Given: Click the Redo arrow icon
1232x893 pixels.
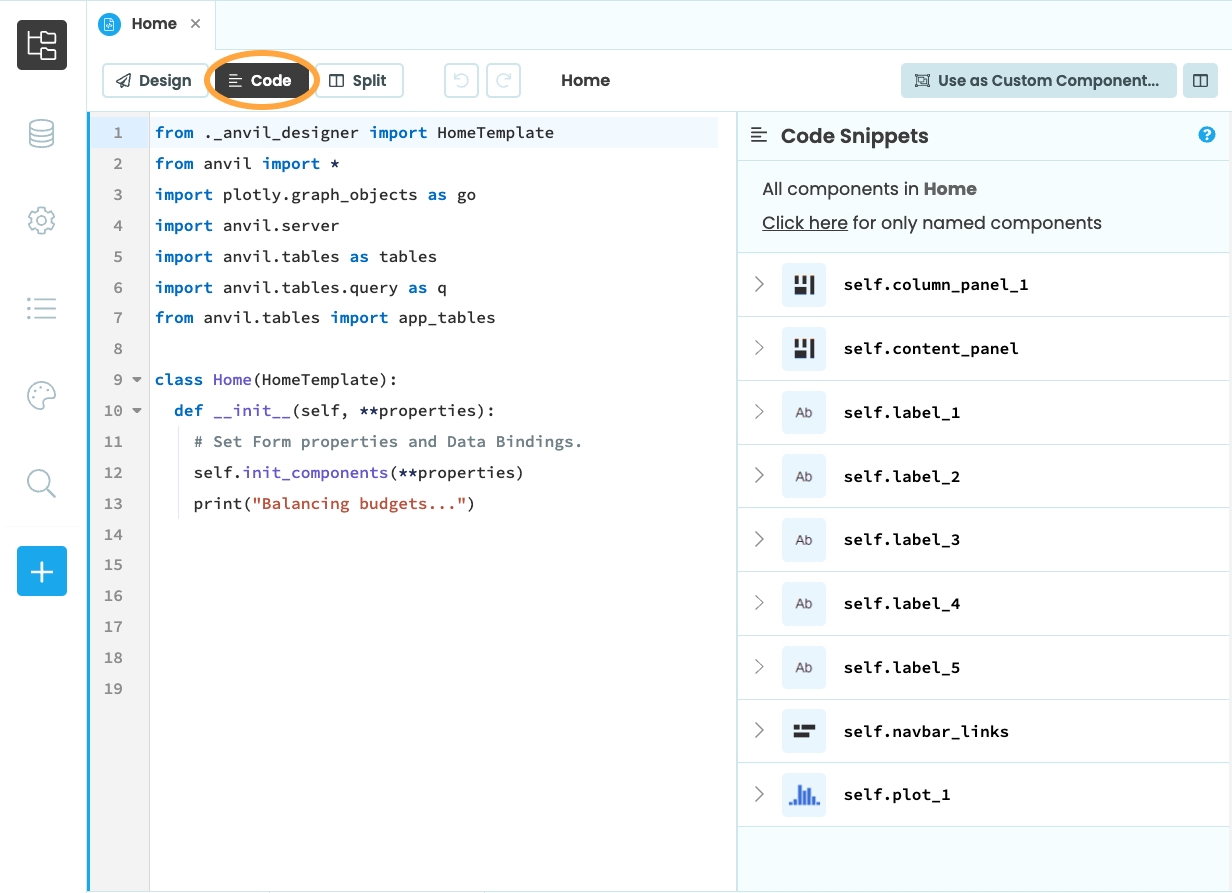Looking at the screenshot, I should coord(503,80).
